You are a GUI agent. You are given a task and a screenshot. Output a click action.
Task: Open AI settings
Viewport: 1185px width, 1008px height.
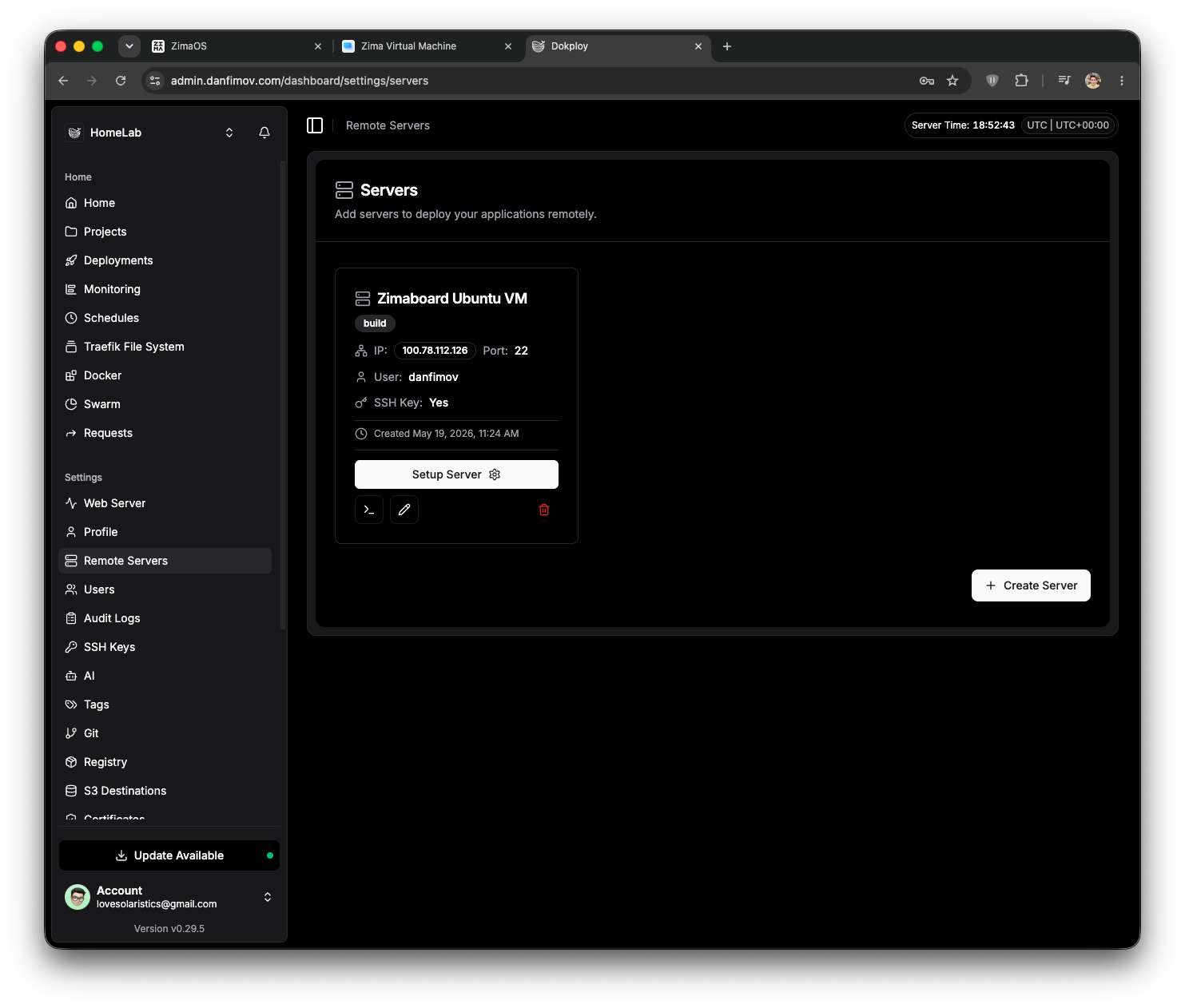tap(165, 676)
